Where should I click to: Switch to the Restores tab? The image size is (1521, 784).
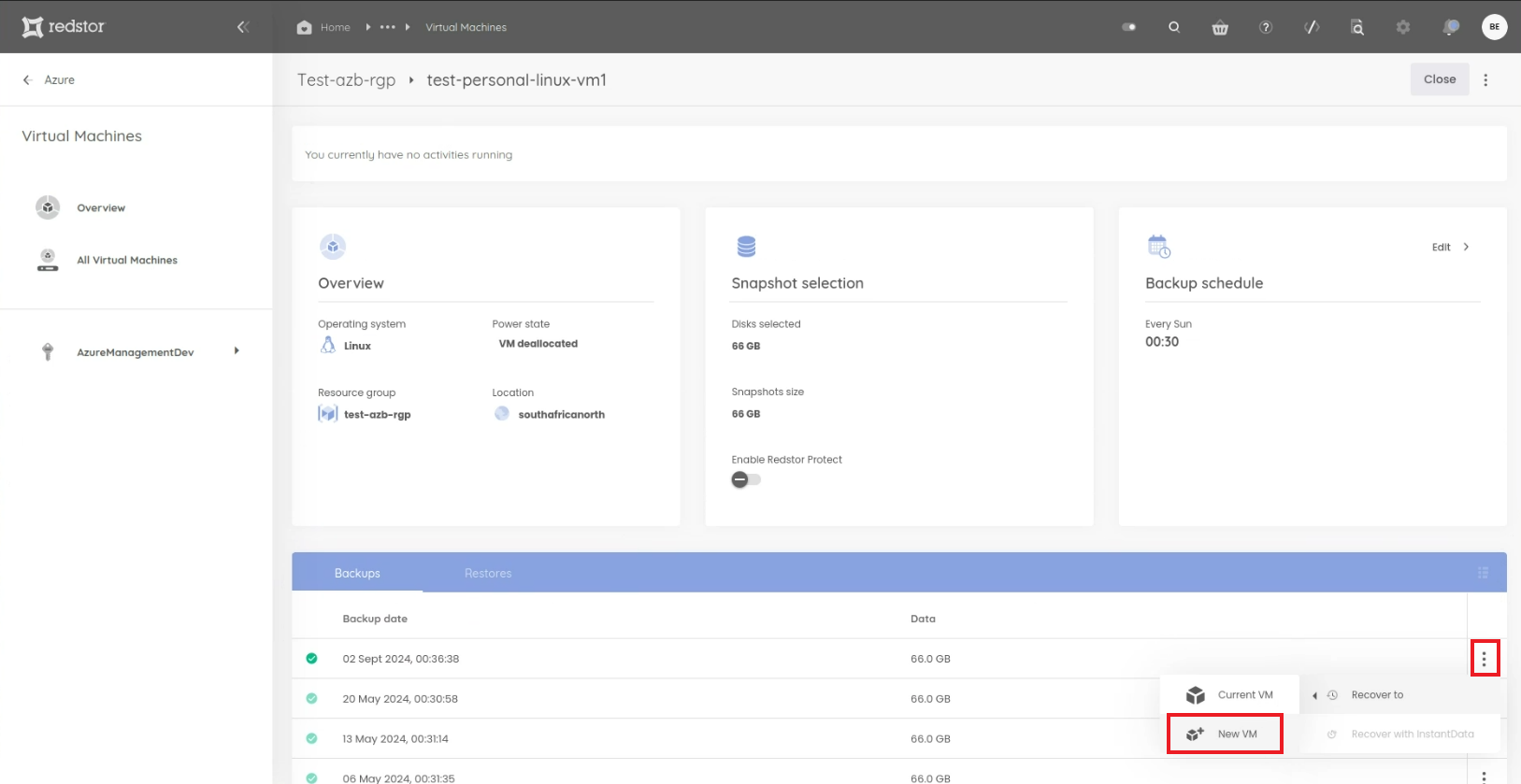(x=488, y=573)
